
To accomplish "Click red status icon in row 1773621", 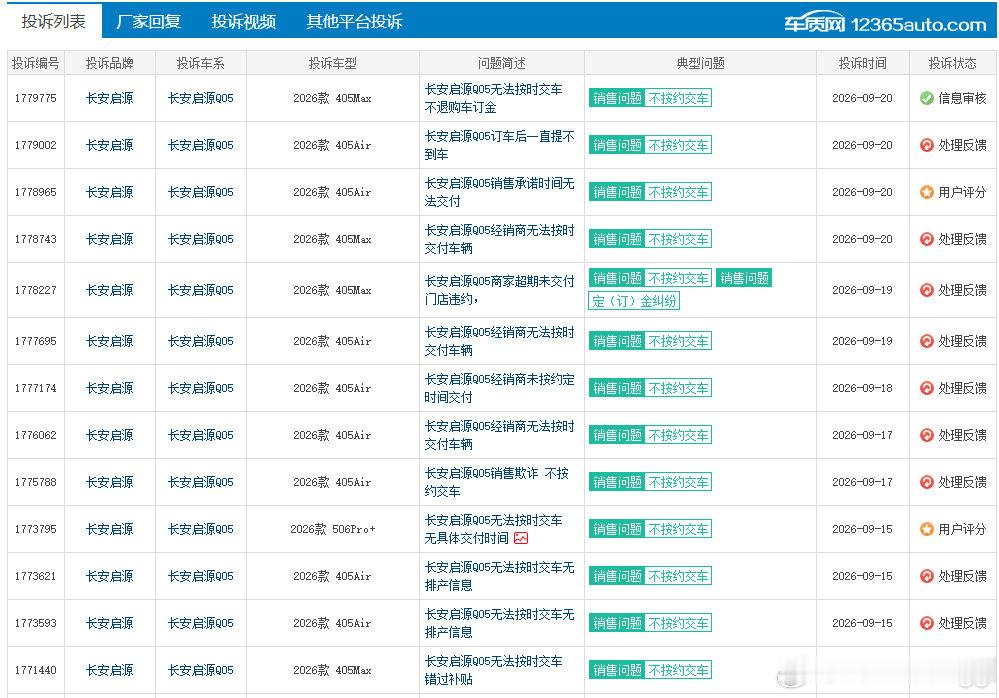I will pos(926,576).
